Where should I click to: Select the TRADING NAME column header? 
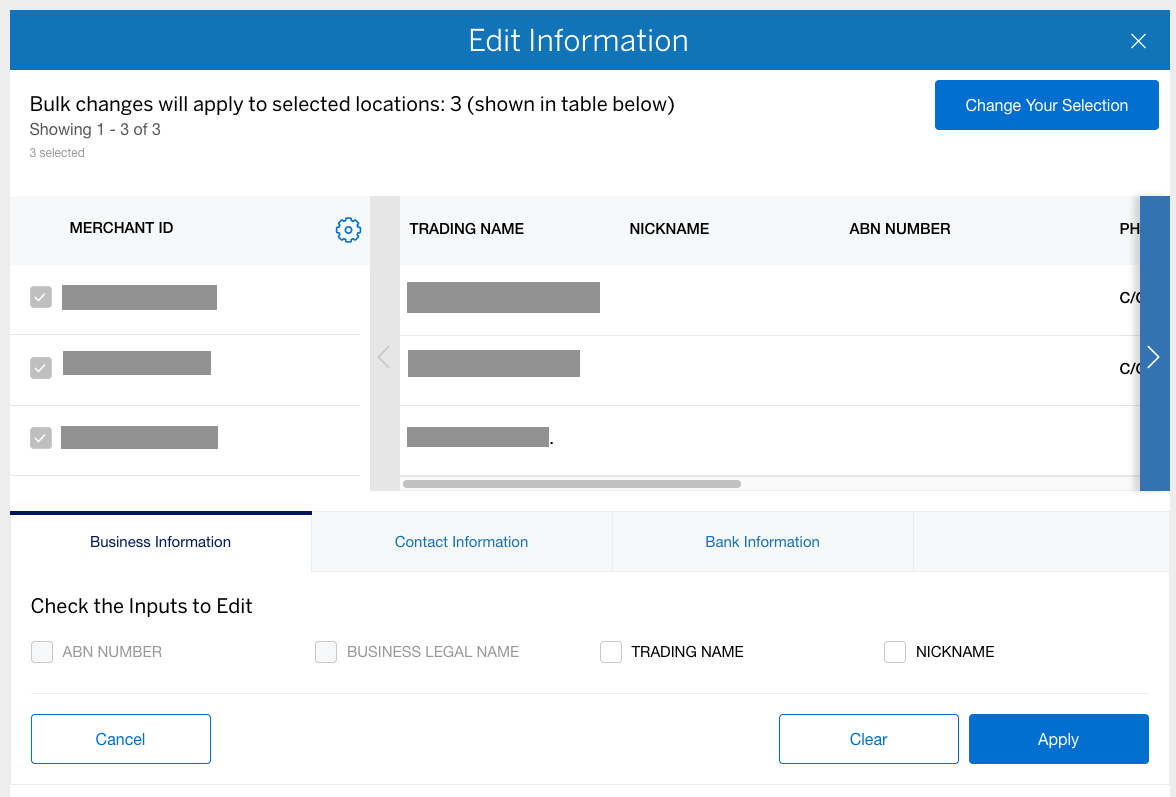click(x=466, y=229)
